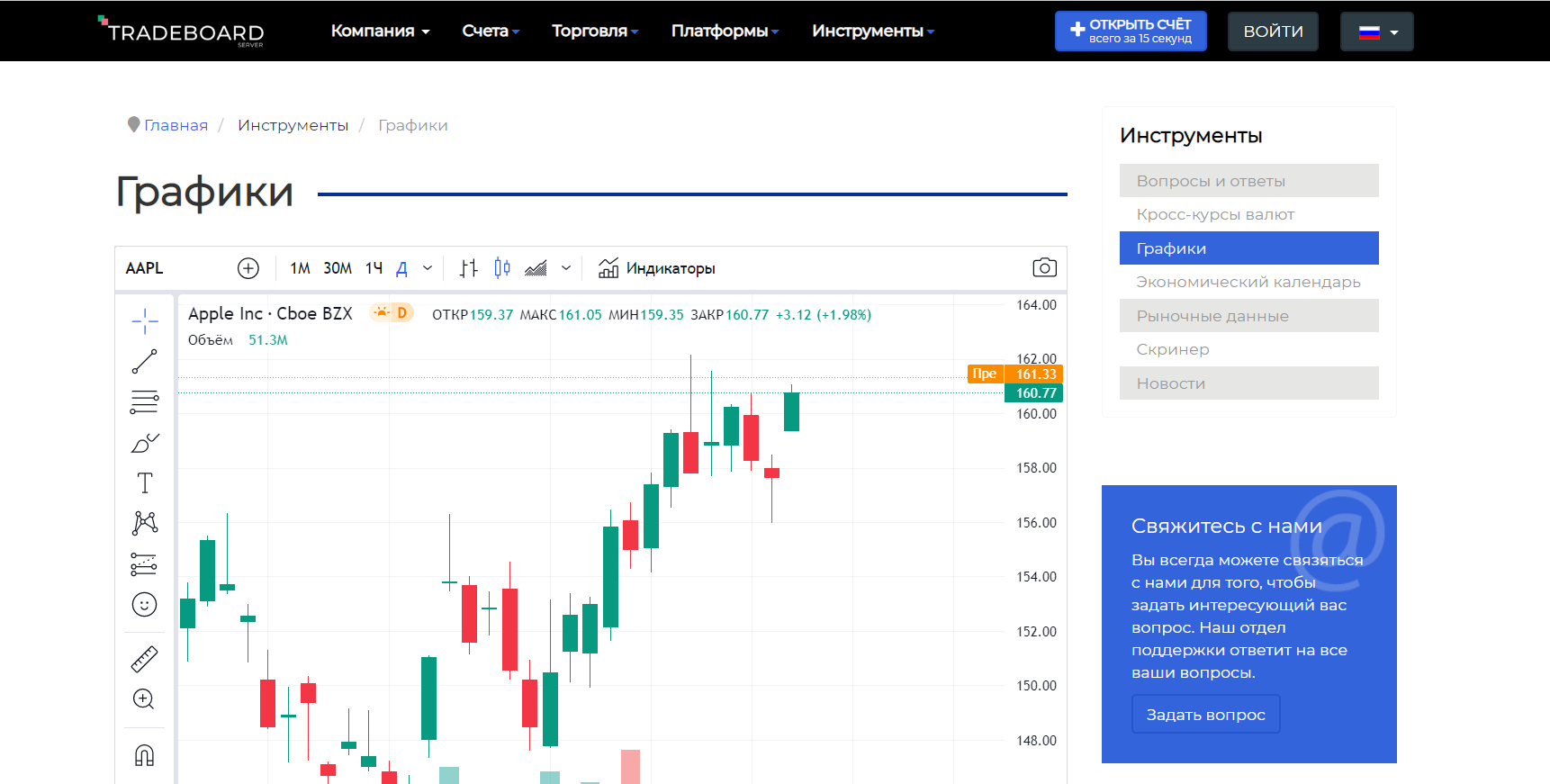1550x784 pixels.
Task: Set timeframe to 30M
Action: (x=338, y=268)
